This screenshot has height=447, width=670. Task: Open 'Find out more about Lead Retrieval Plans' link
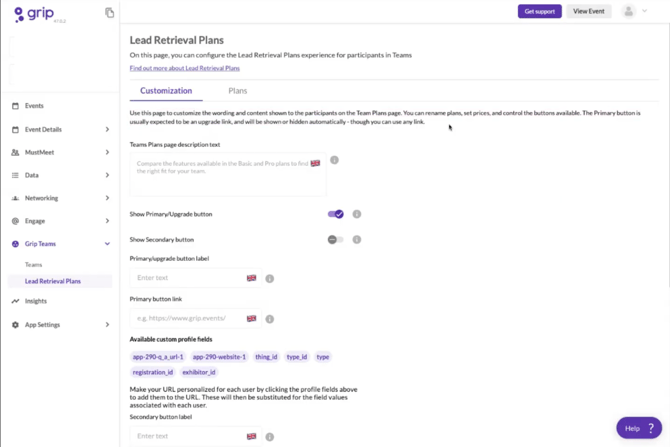(x=185, y=68)
